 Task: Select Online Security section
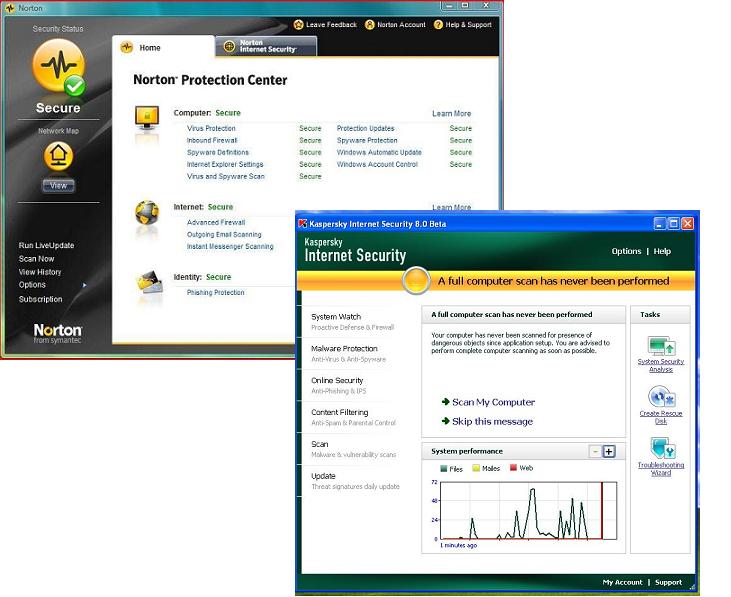point(352,385)
